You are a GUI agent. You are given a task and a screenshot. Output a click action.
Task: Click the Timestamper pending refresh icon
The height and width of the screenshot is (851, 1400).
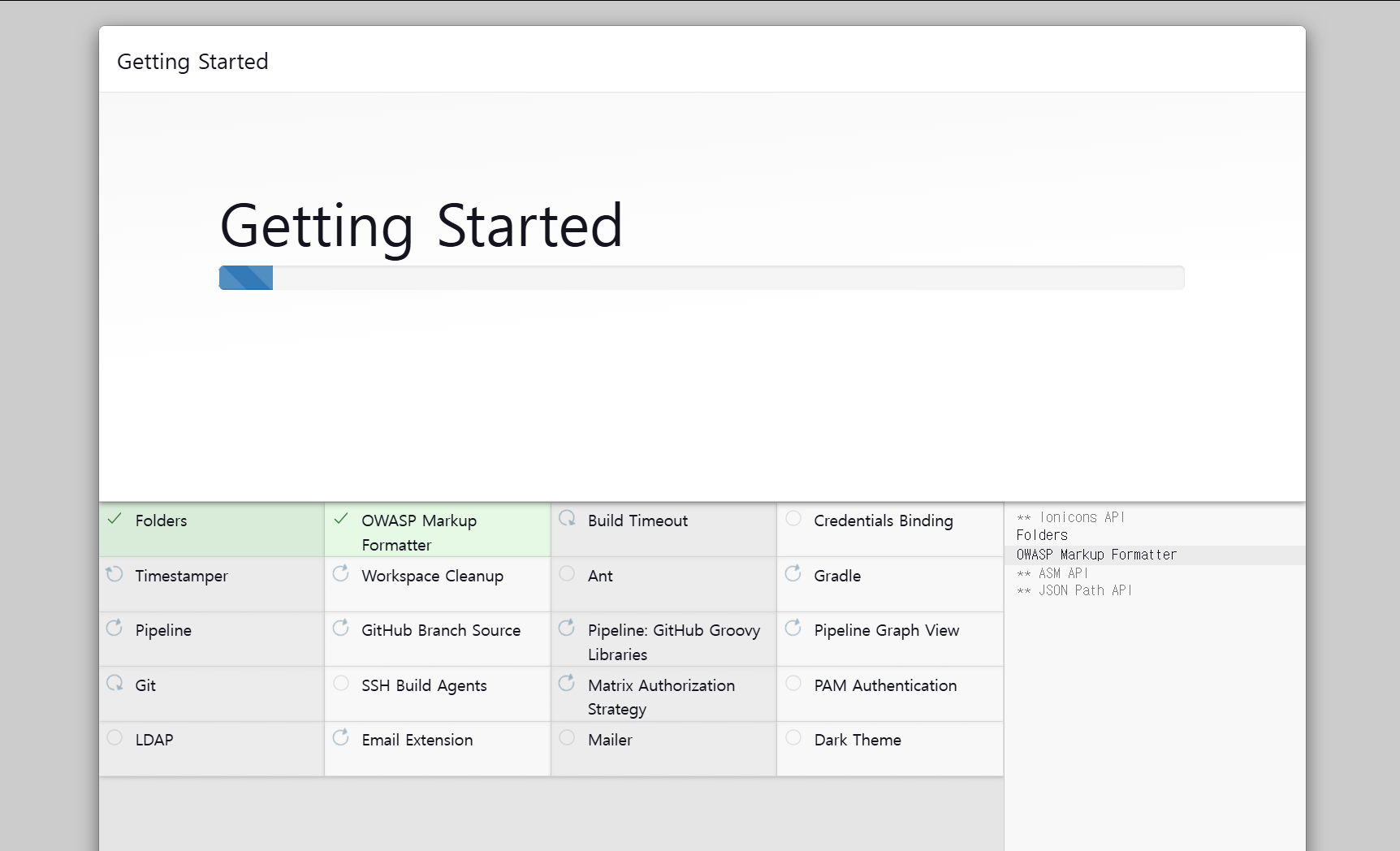click(x=115, y=574)
